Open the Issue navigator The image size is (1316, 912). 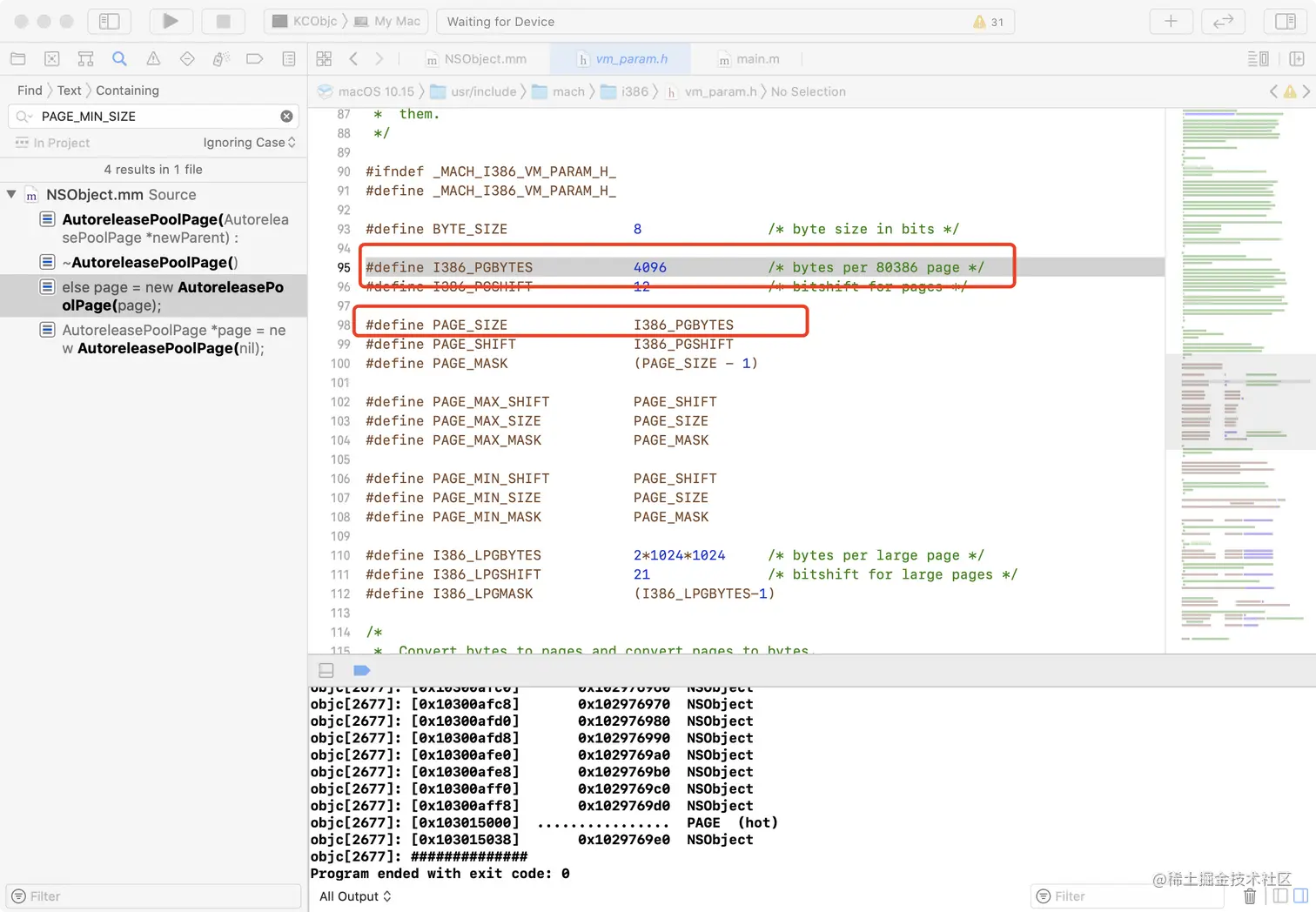[153, 59]
